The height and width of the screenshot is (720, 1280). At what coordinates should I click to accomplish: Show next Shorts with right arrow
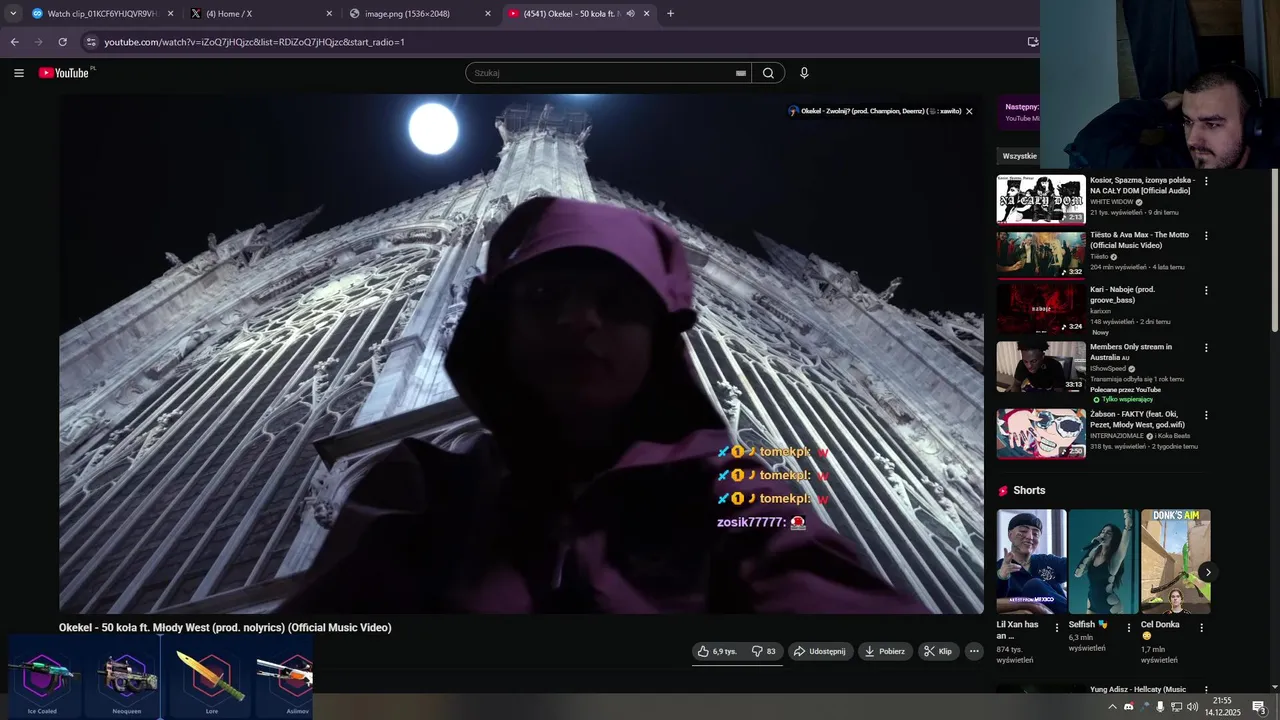click(1207, 573)
